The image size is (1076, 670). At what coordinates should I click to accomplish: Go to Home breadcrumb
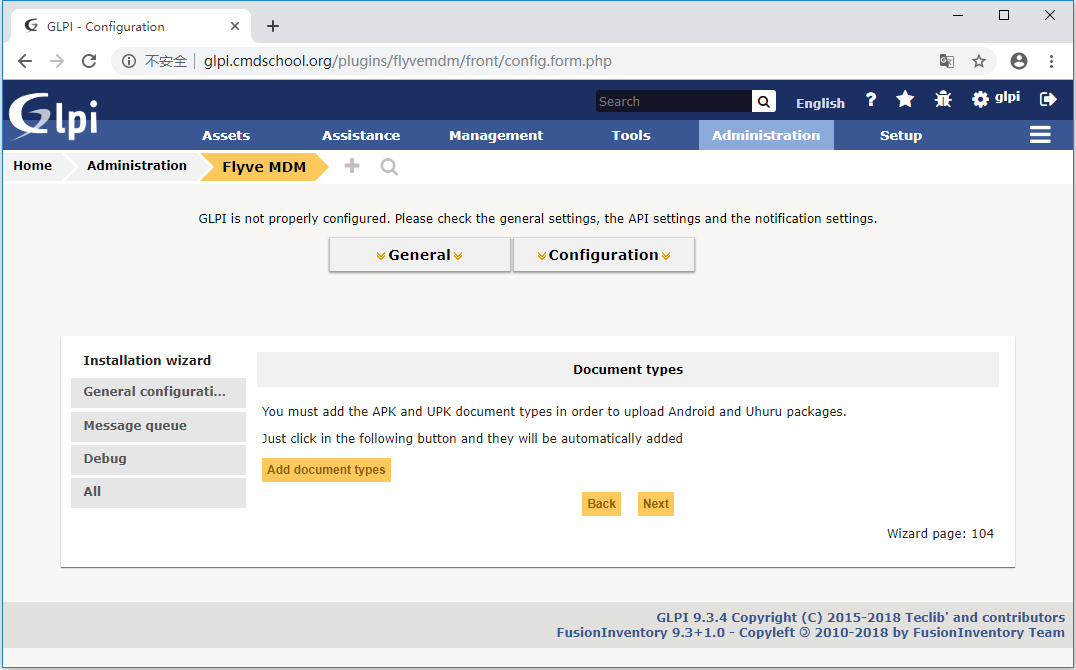pos(32,165)
